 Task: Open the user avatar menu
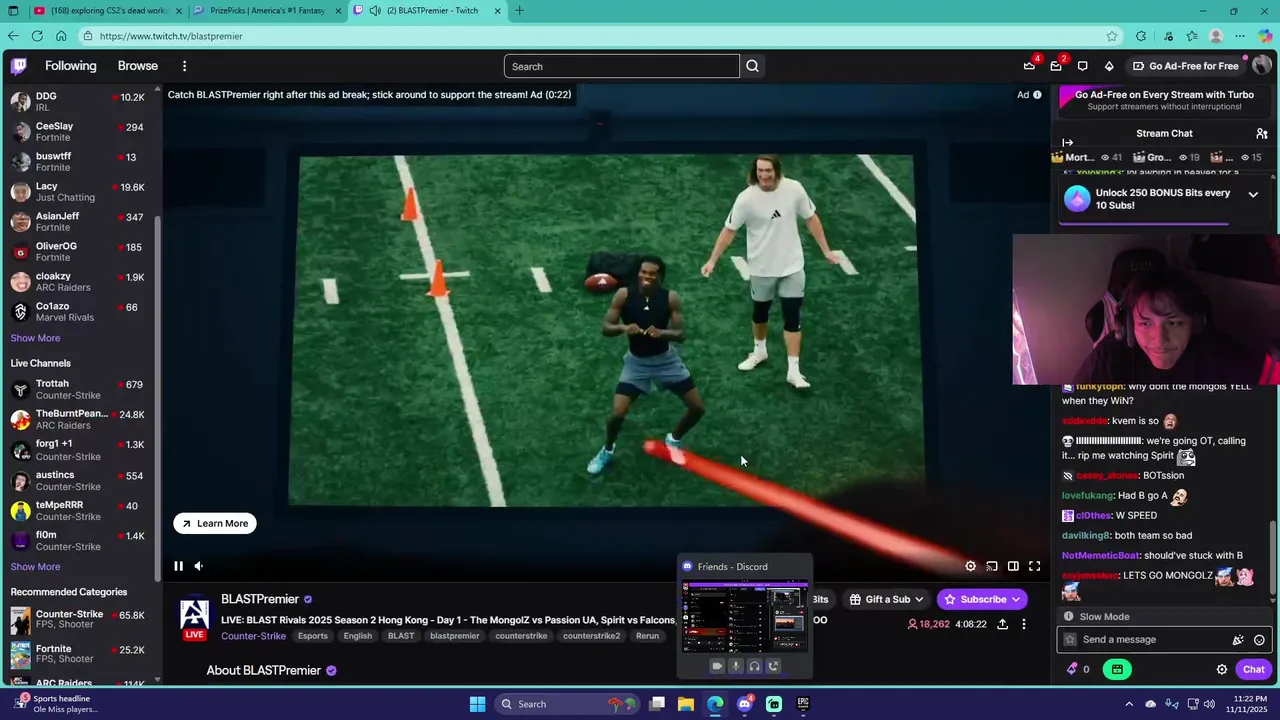pyautogui.click(x=1261, y=66)
